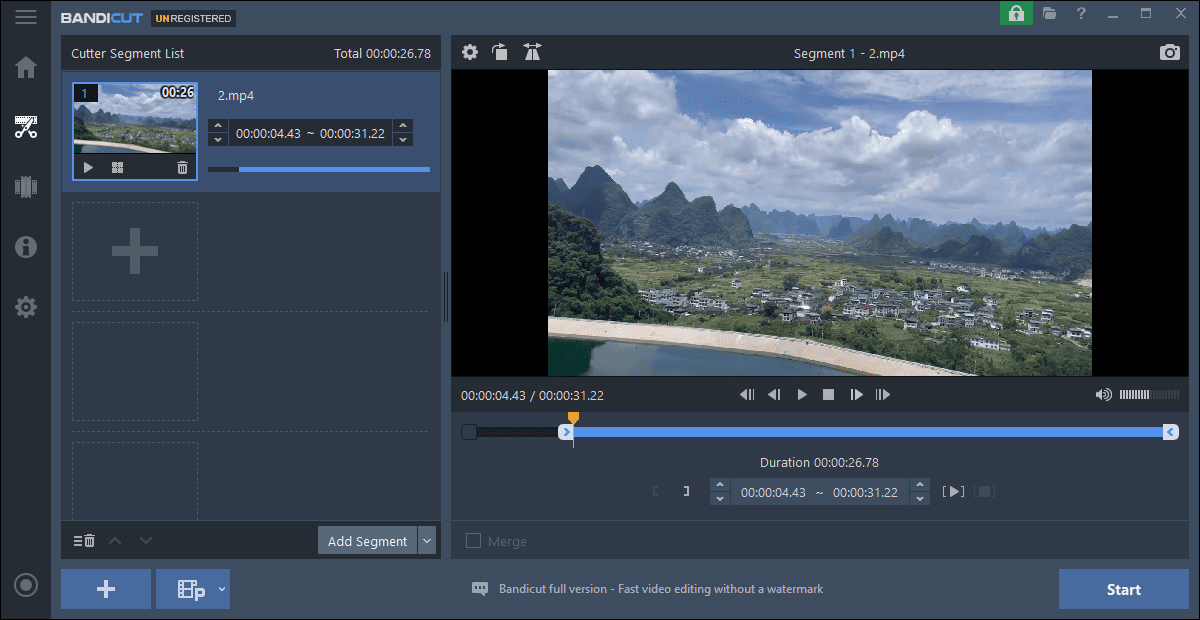The image size is (1200, 620).
Task: Click the trash icon on segment 1
Action: point(182,167)
